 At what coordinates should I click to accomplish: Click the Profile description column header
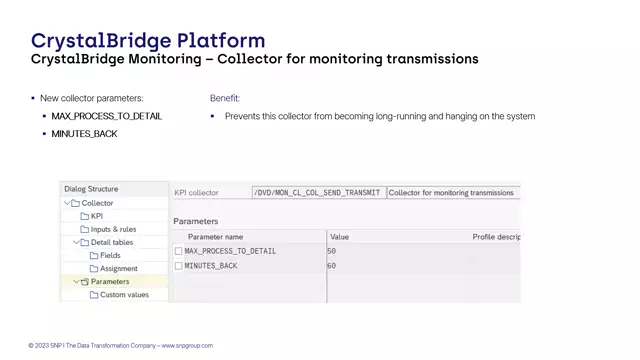click(496, 237)
